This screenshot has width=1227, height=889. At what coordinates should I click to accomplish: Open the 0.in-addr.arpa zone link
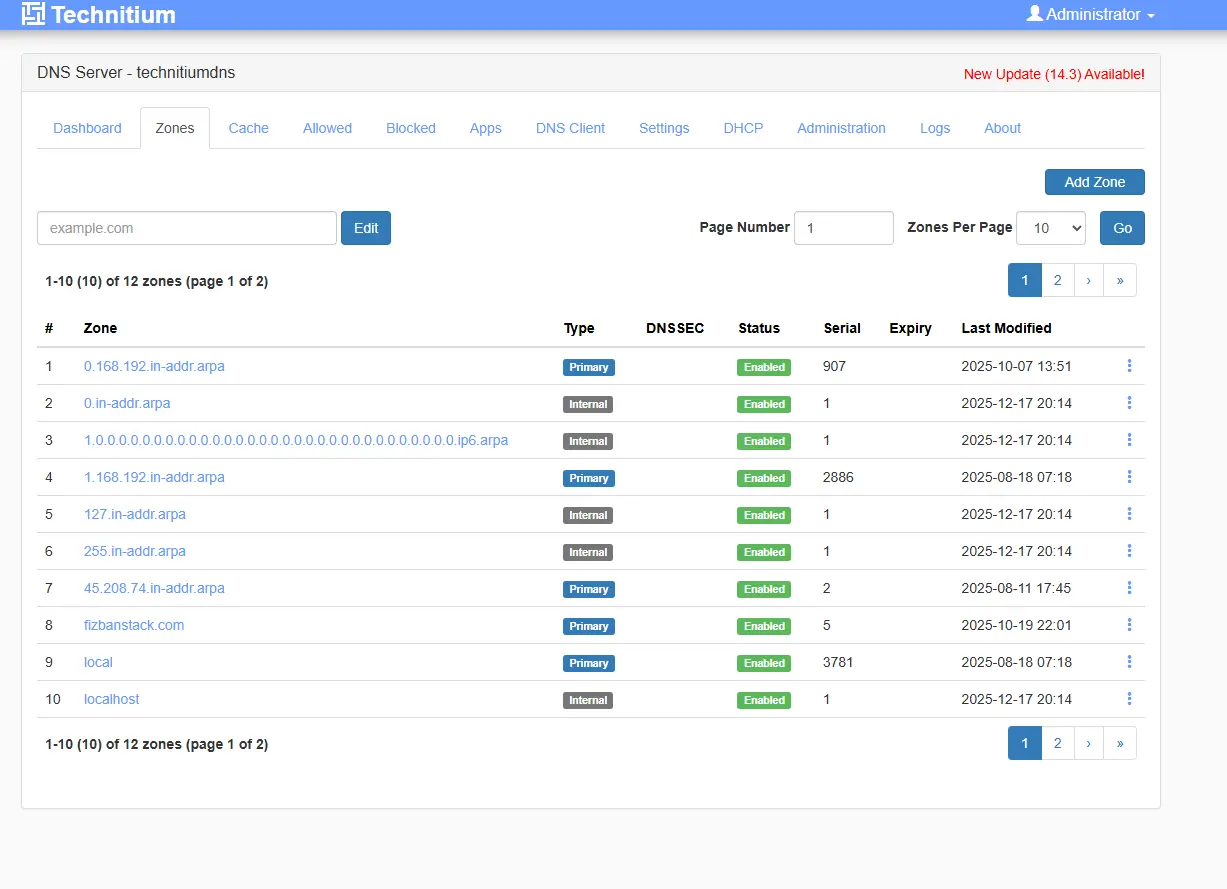click(x=127, y=403)
